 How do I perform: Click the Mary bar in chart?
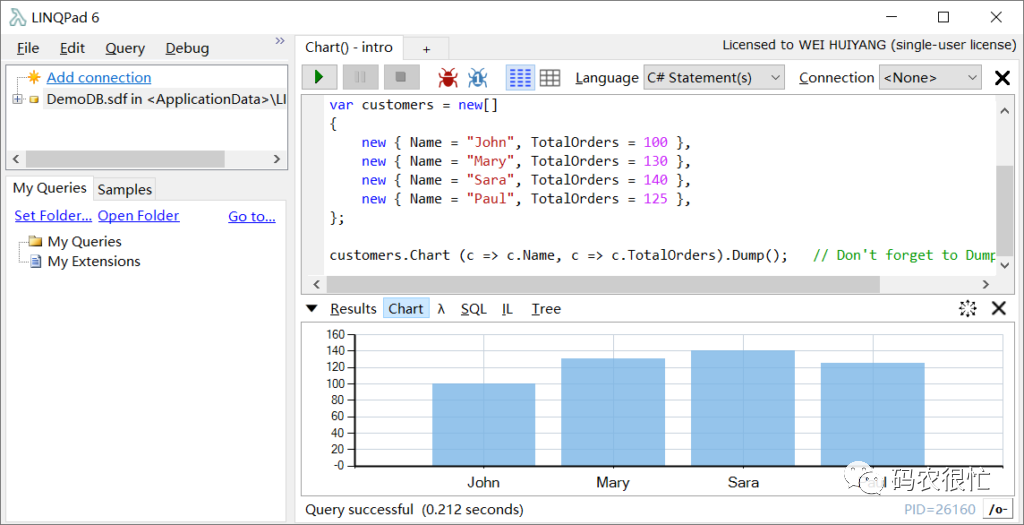pos(613,412)
